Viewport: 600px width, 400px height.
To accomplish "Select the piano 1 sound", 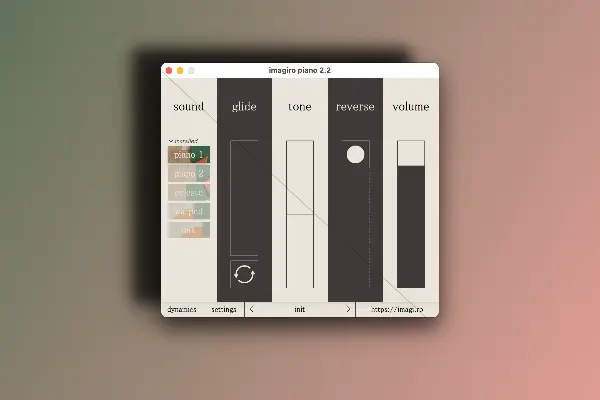I will (189, 155).
